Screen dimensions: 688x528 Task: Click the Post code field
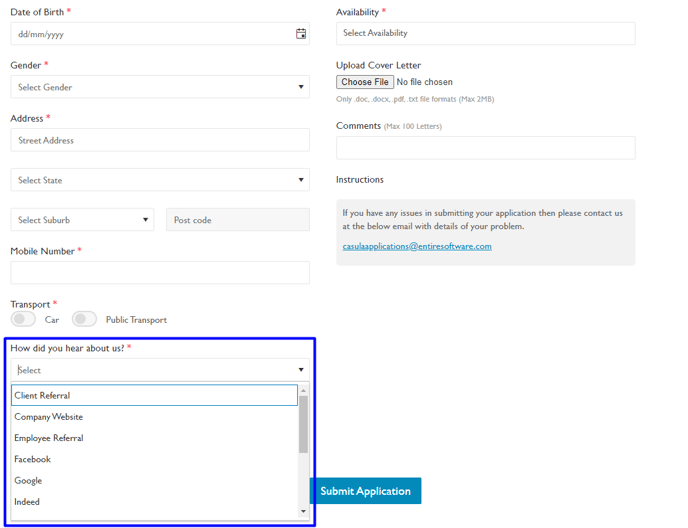tap(238, 220)
